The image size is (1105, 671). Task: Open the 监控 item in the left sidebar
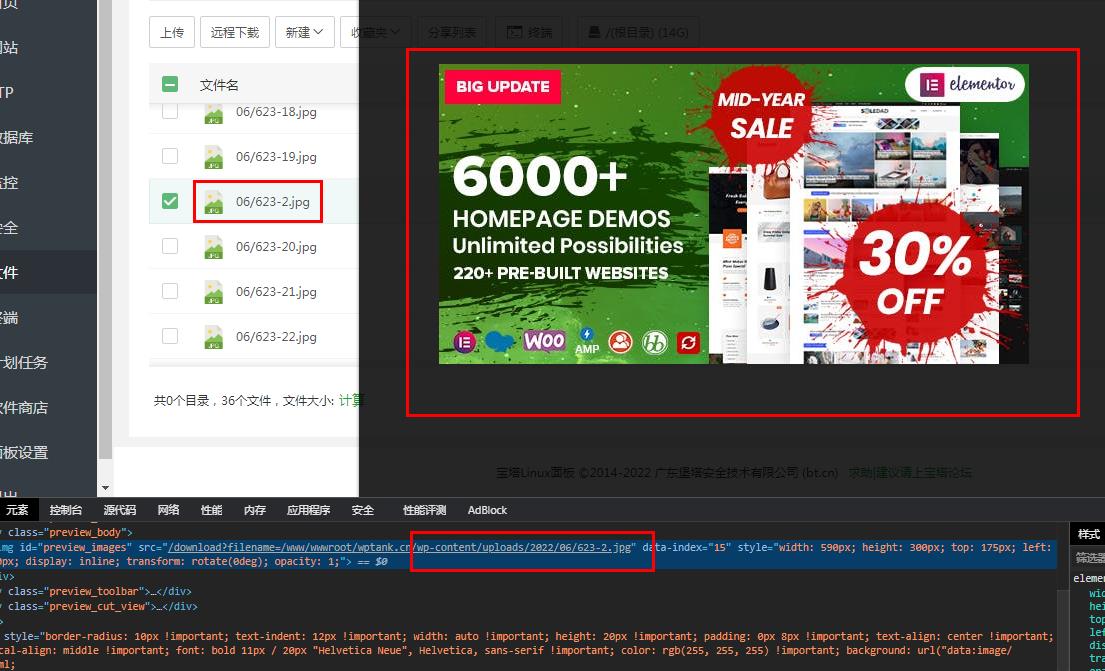(9, 183)
